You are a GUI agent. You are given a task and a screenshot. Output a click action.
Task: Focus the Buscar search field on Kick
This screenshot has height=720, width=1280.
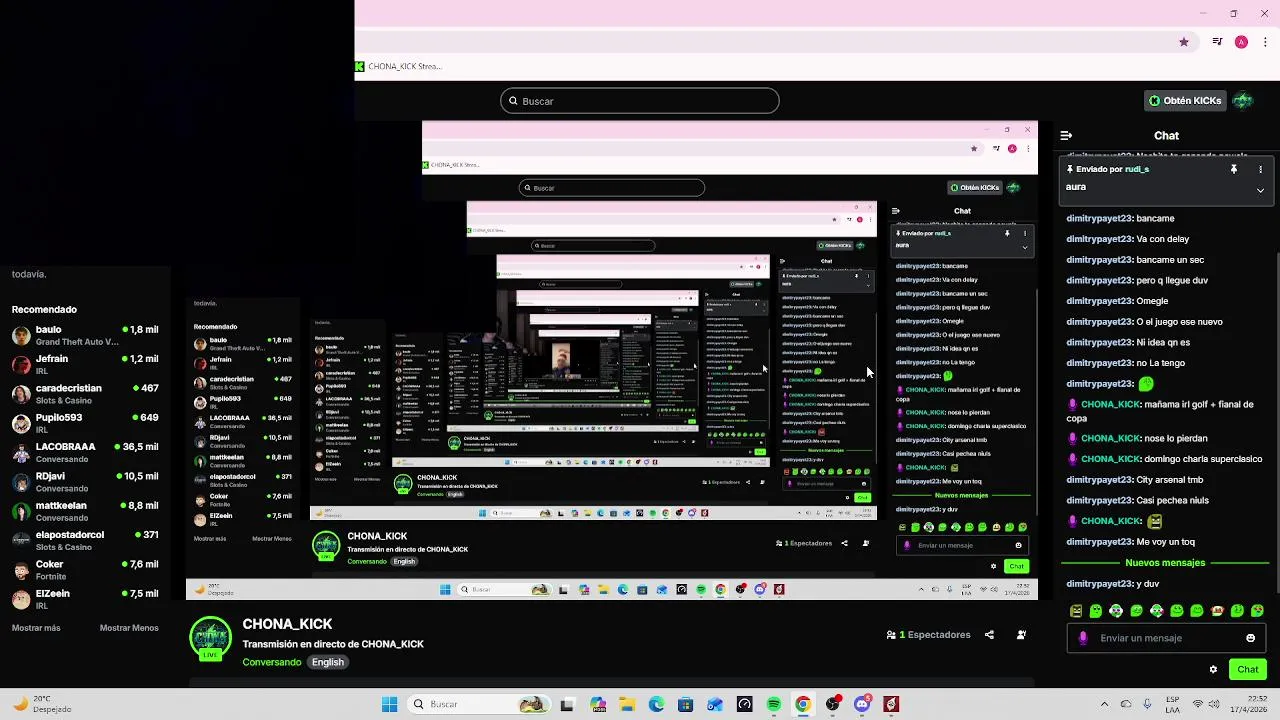[640, 101]
